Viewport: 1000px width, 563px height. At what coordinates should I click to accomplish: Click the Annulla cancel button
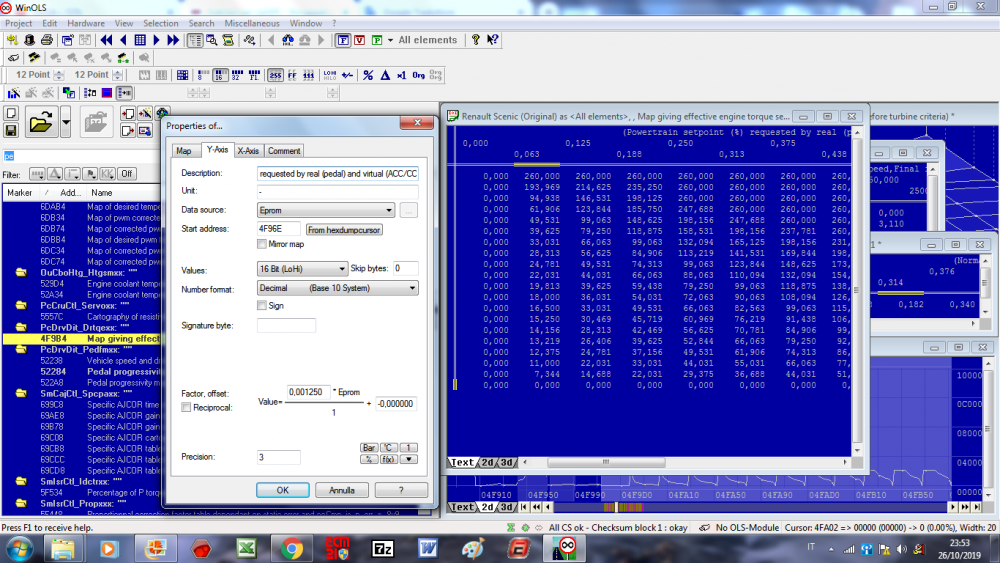click(x=342, y=490)
